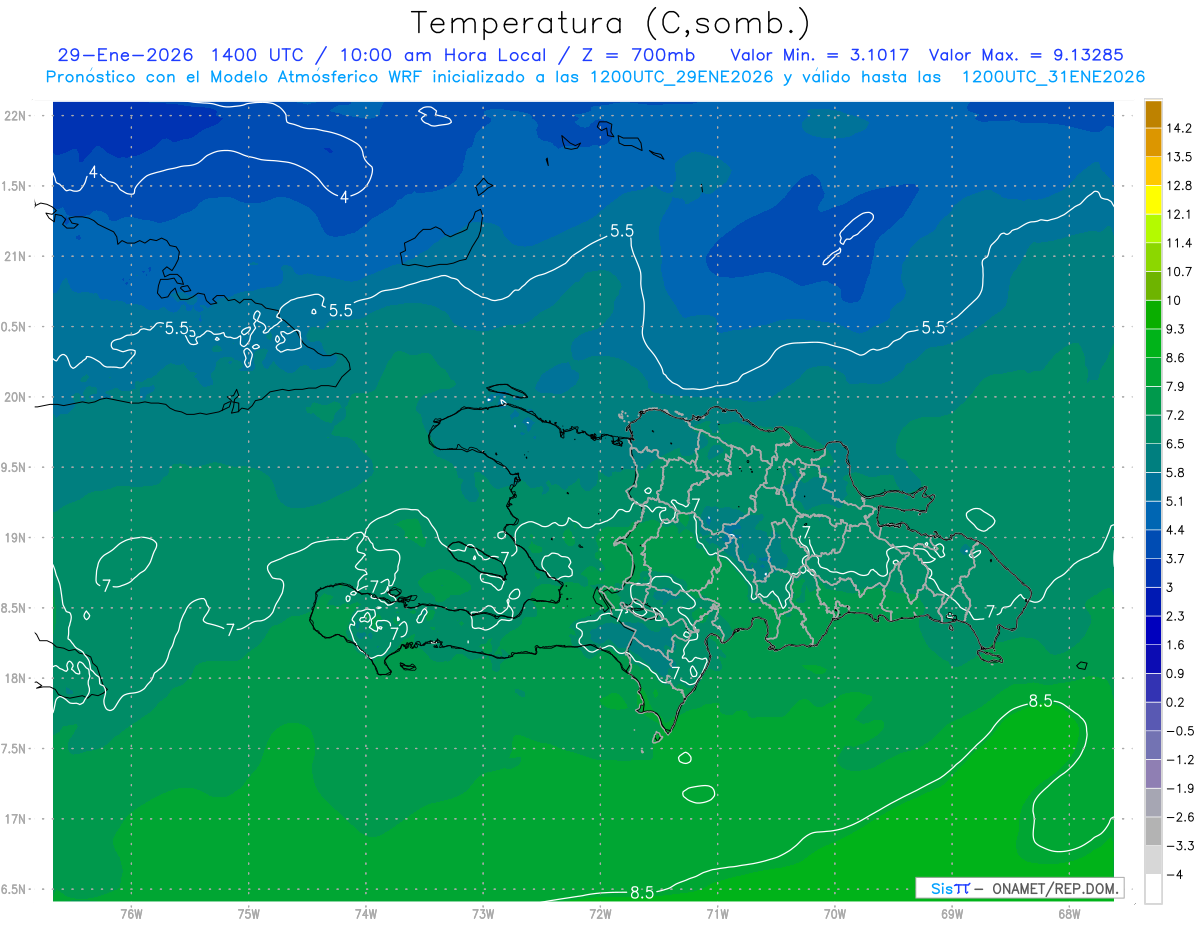Screen dimensions: 1200x927
Task: Click the 68W longitude axis label
Action: (1068, 914)
